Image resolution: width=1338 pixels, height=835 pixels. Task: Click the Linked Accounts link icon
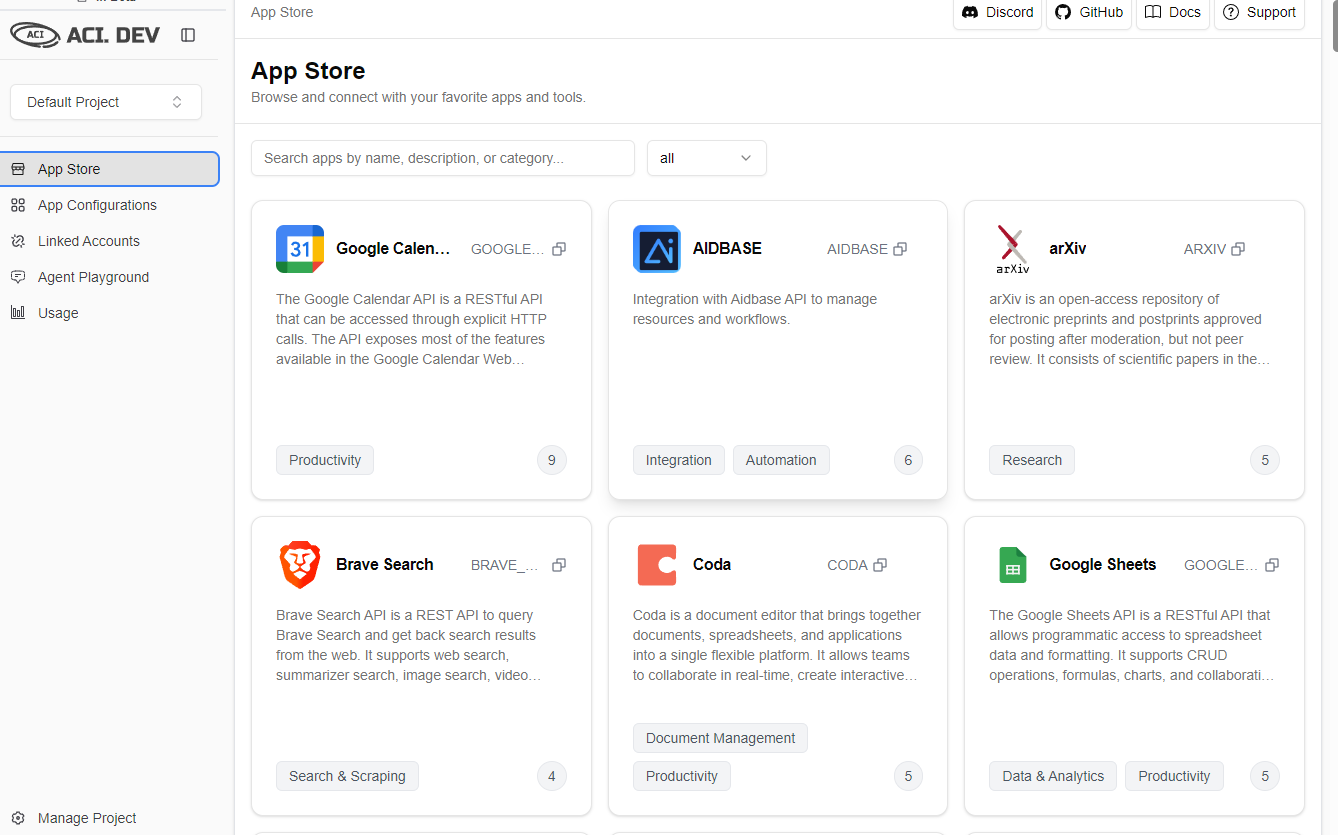[18, 241]
